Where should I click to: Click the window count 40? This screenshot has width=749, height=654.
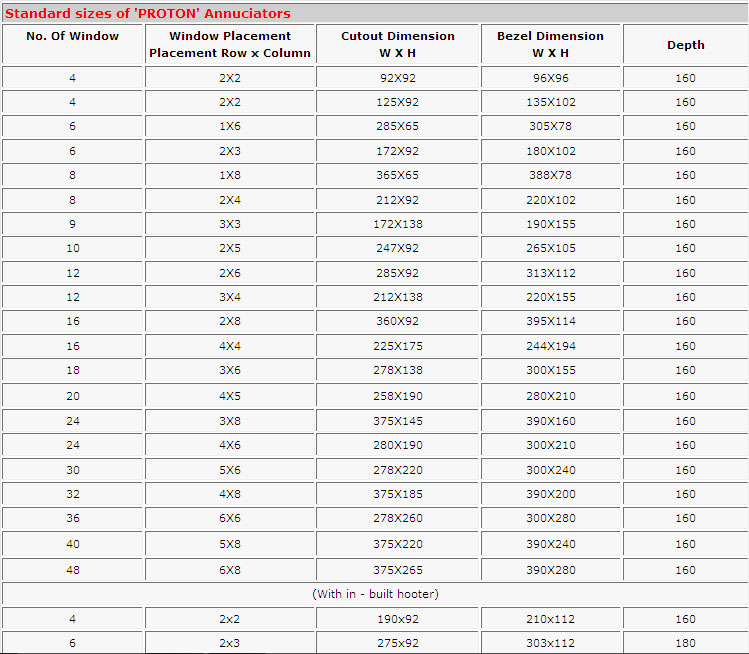click(73, 544)
